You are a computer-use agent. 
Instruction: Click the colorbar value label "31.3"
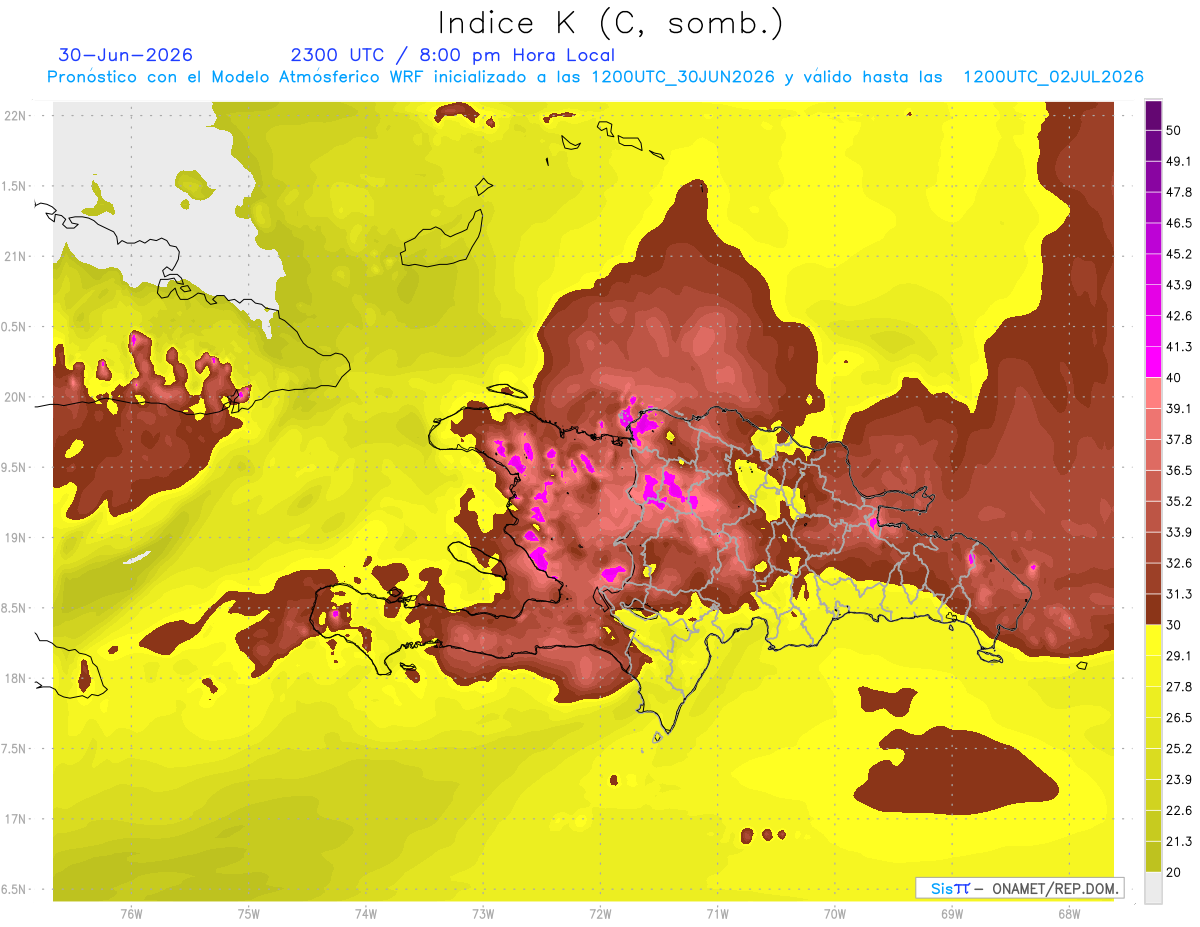coord(1179,594)
